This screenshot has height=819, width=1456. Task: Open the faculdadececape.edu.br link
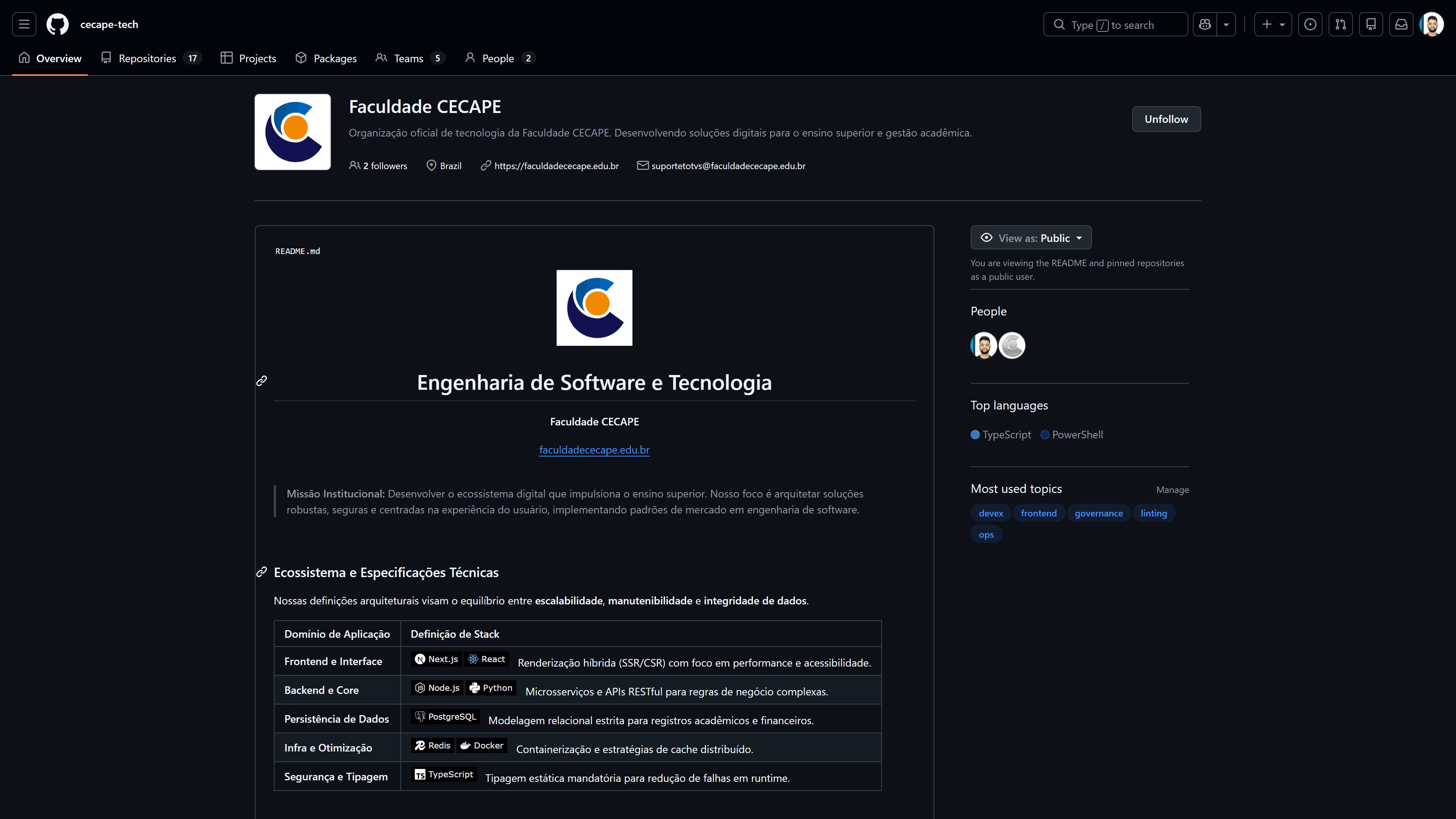coord(594,450)
